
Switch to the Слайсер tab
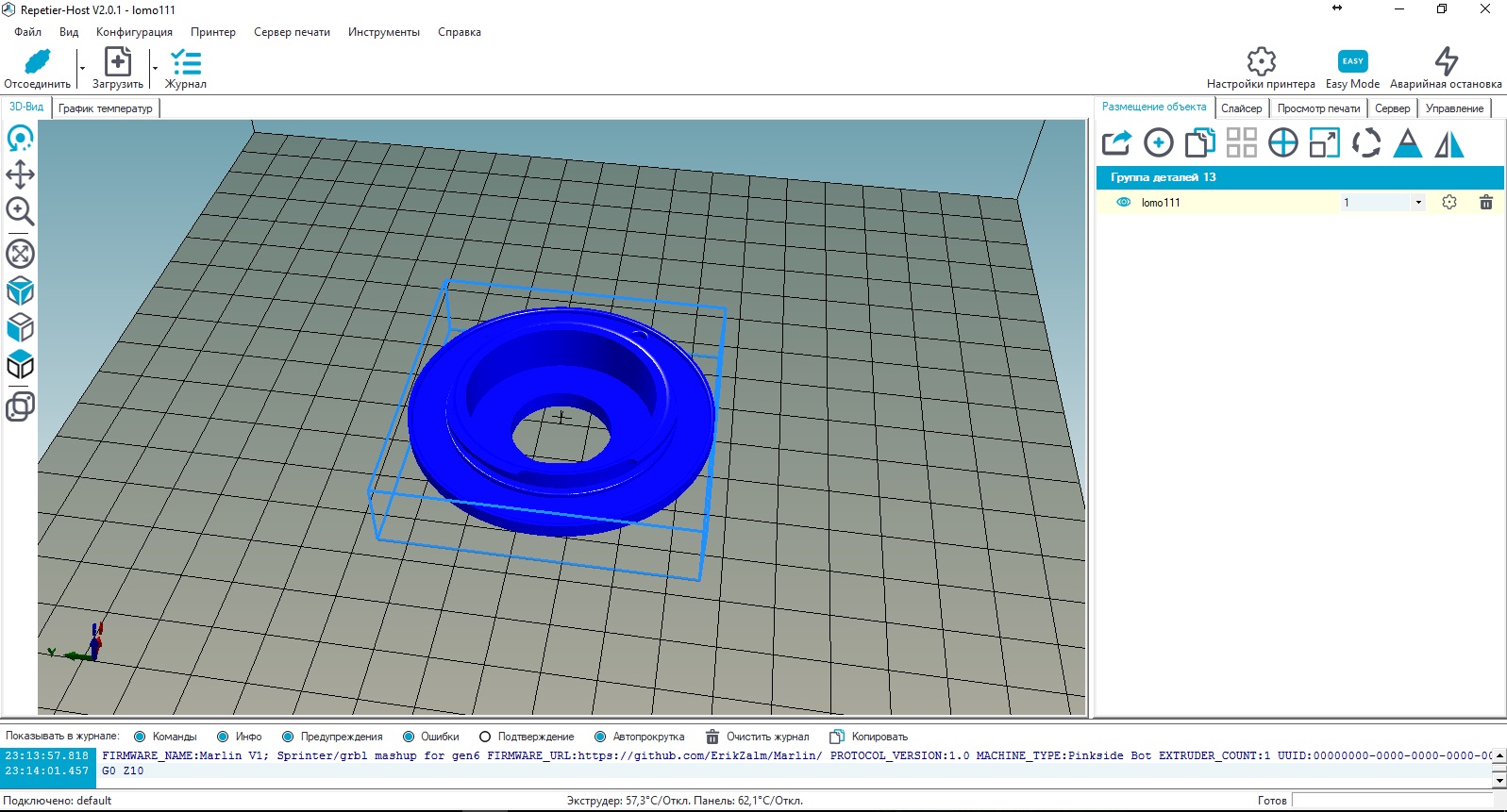(1241, 108)
